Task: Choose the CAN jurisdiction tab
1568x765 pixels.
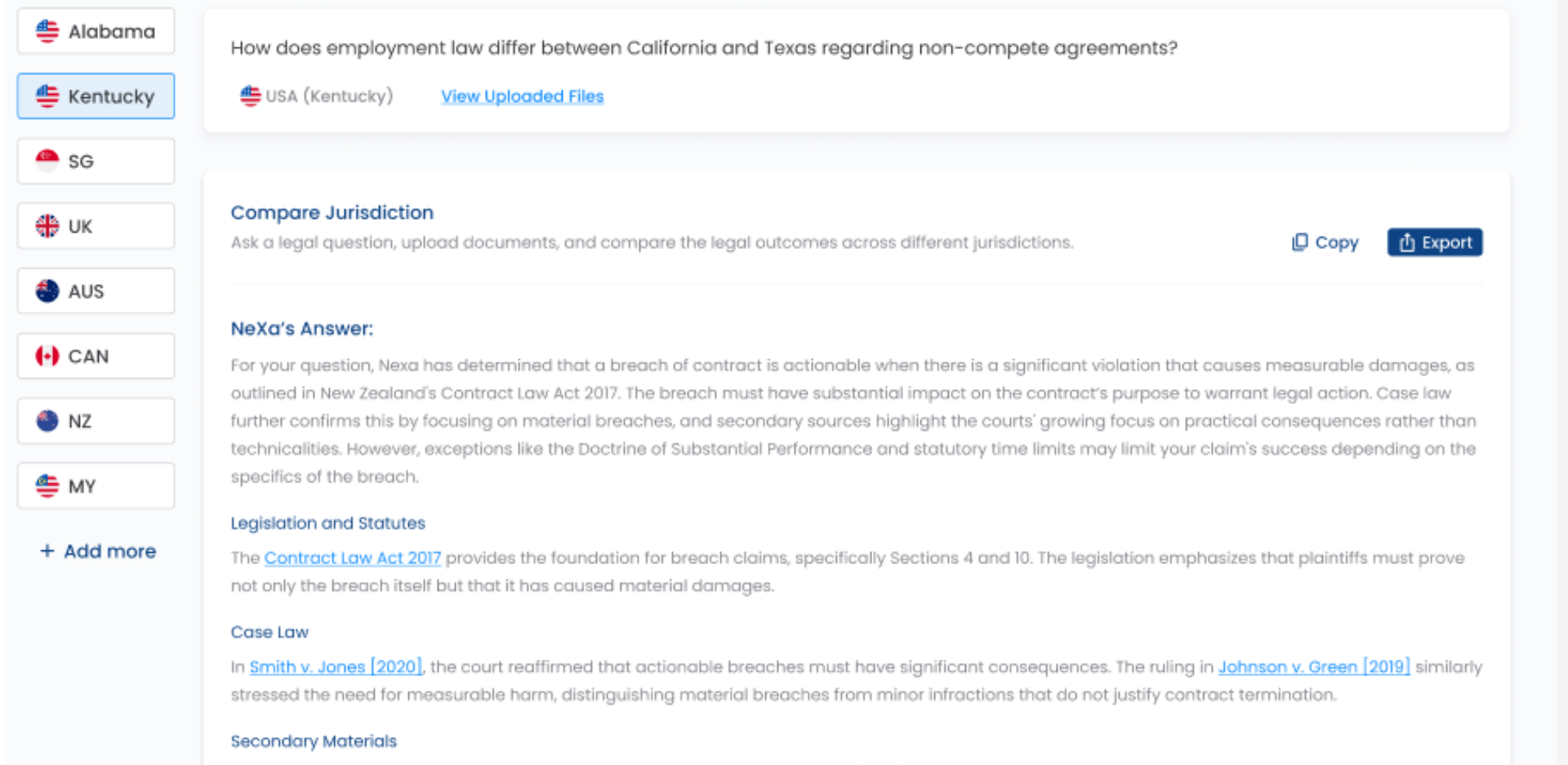Action: [x=96, y=356]
